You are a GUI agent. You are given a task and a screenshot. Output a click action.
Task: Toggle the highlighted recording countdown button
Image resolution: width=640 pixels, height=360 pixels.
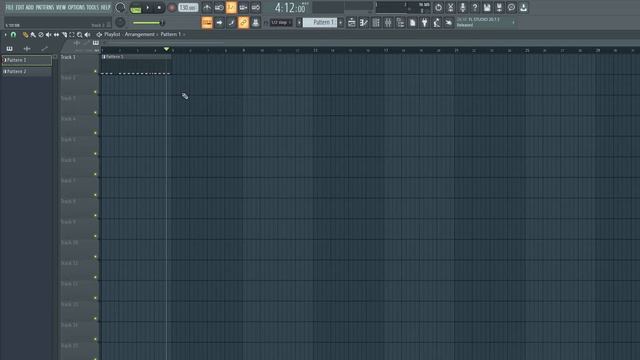[x=231, y=7]
